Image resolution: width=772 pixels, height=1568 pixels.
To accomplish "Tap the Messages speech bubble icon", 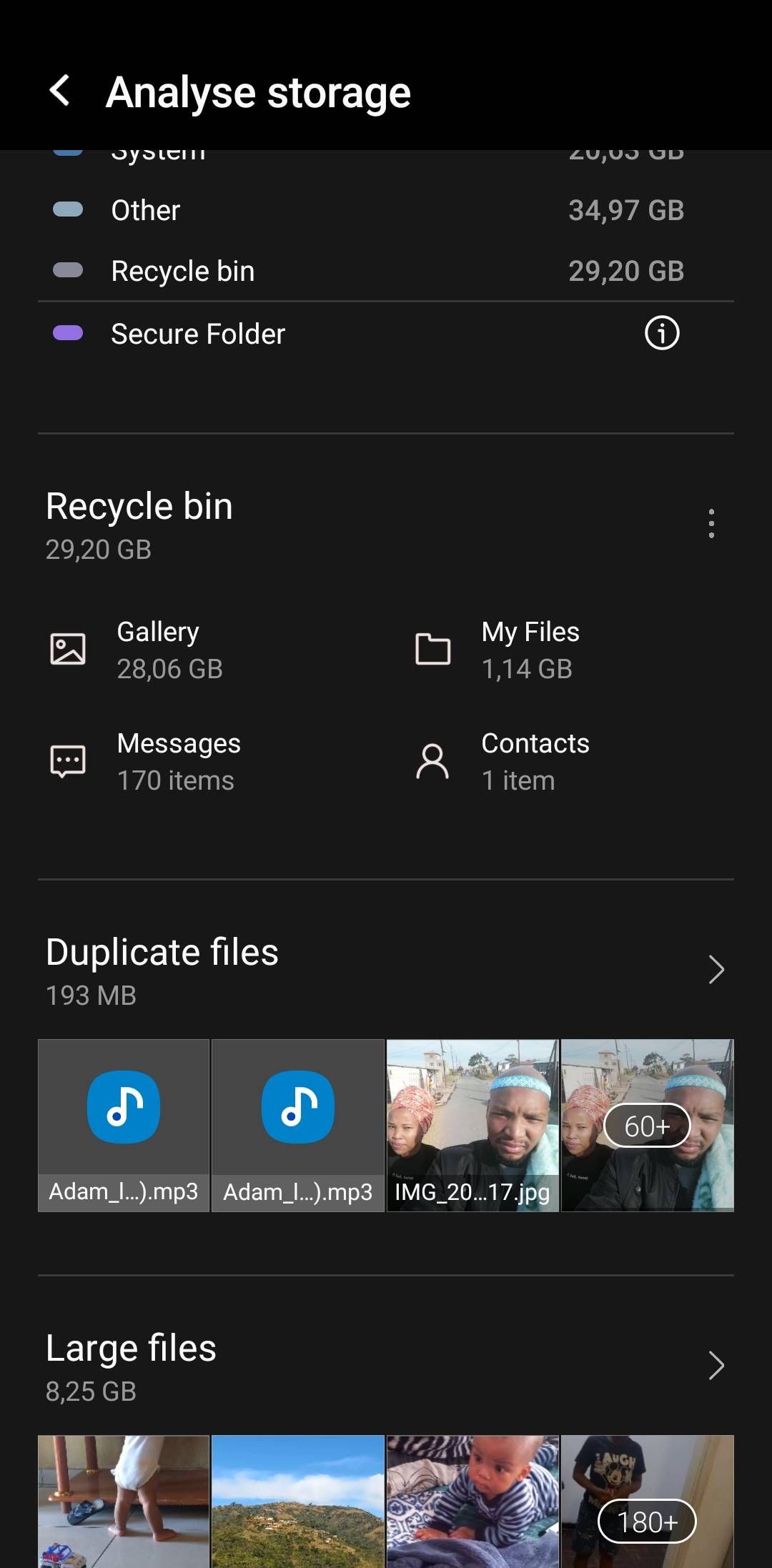I will 68,761.
